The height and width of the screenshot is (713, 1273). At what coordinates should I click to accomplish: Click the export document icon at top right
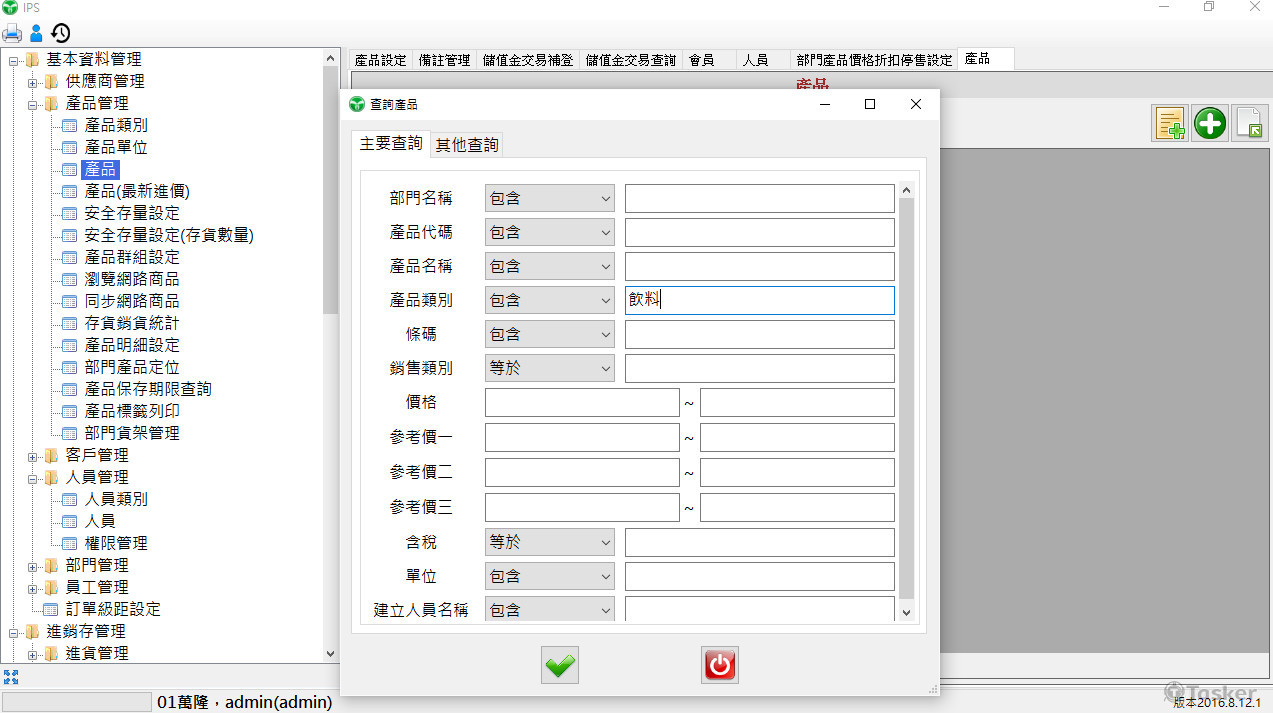pos(1250,124)
